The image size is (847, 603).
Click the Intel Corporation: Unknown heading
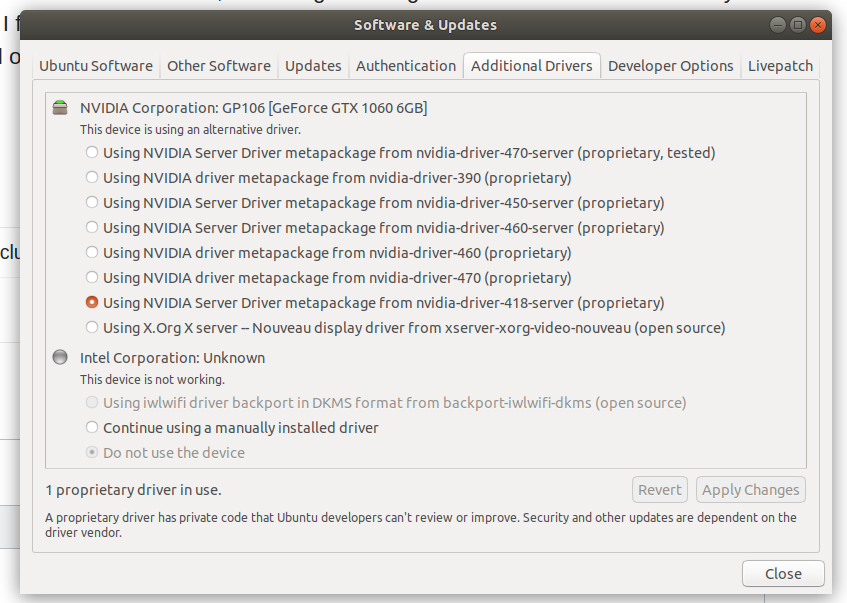[172, 358]
